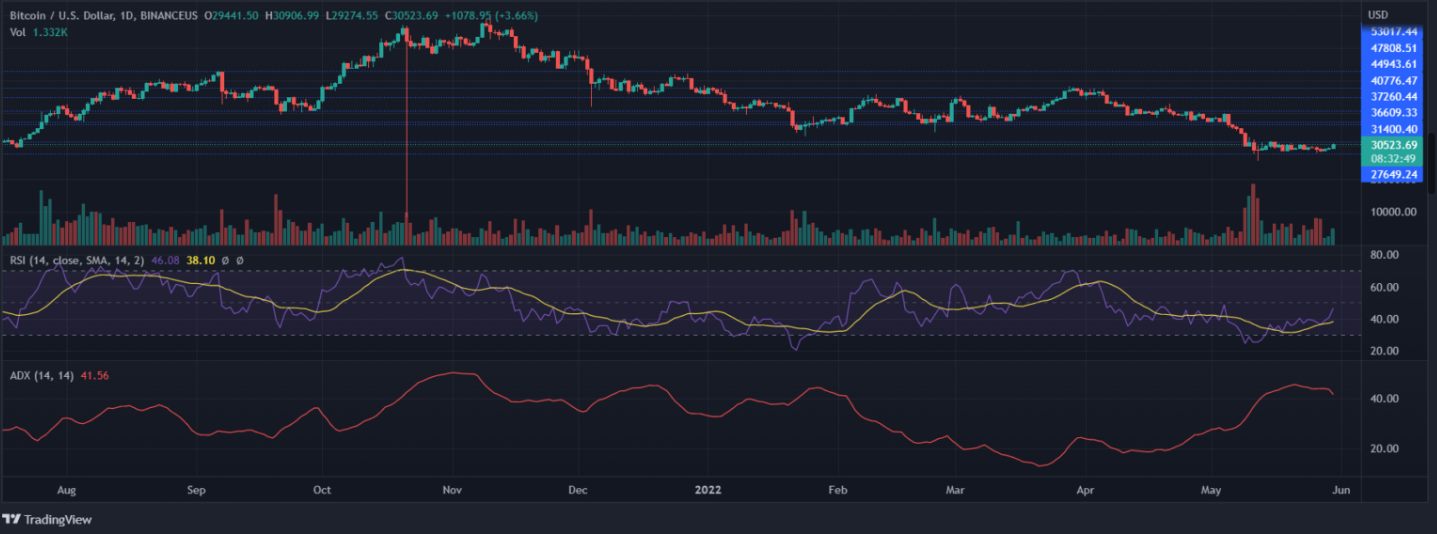
Task: Click the green current price 30523.69 label
Action: click(x=1393, y=145)
